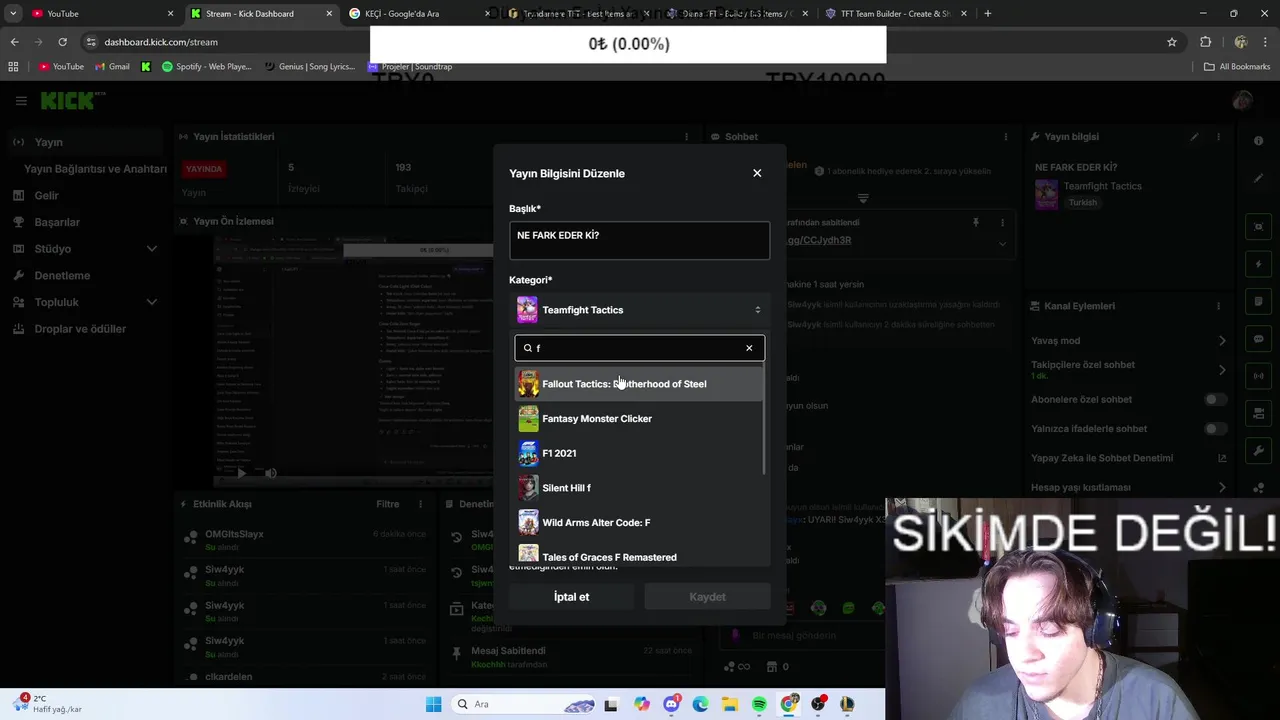Viewport: 1280px width, 720px height.
Task: Open Yayın bilgisi three-dot menu
Action: tap(1218, 137)
